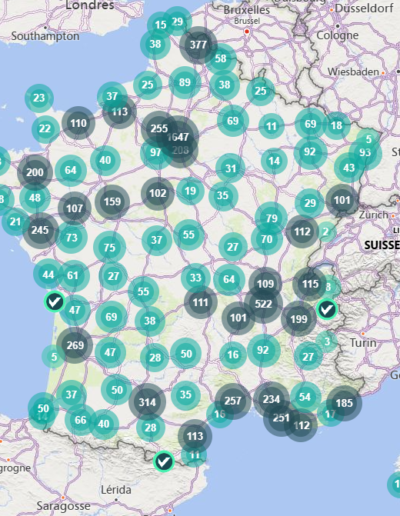400x516 pixels.
Task: Click the 245 cluster on the west coast
Action: pyautogui.click(x=40, y=230)
